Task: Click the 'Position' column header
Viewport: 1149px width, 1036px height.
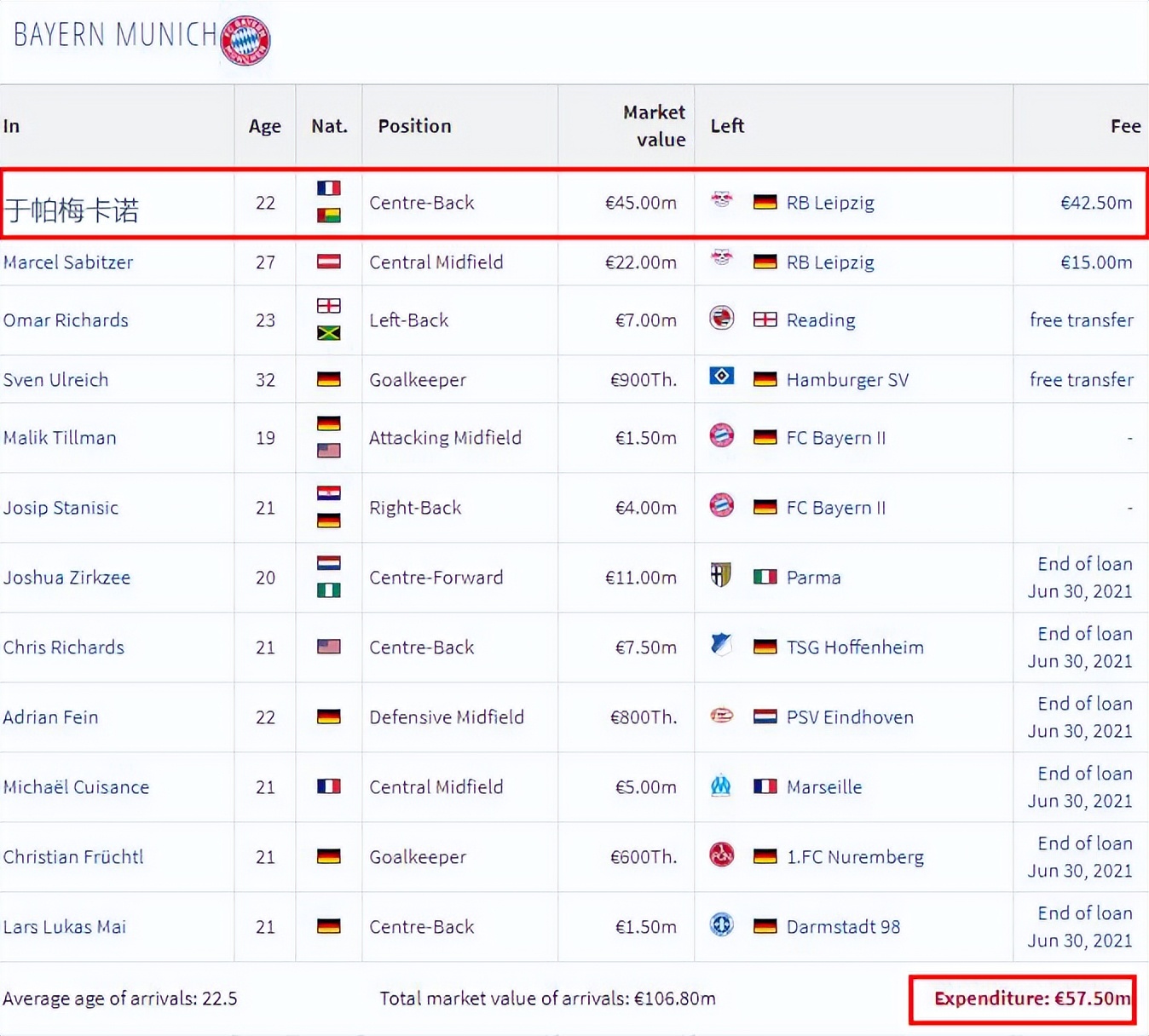Action: (414, 126)
